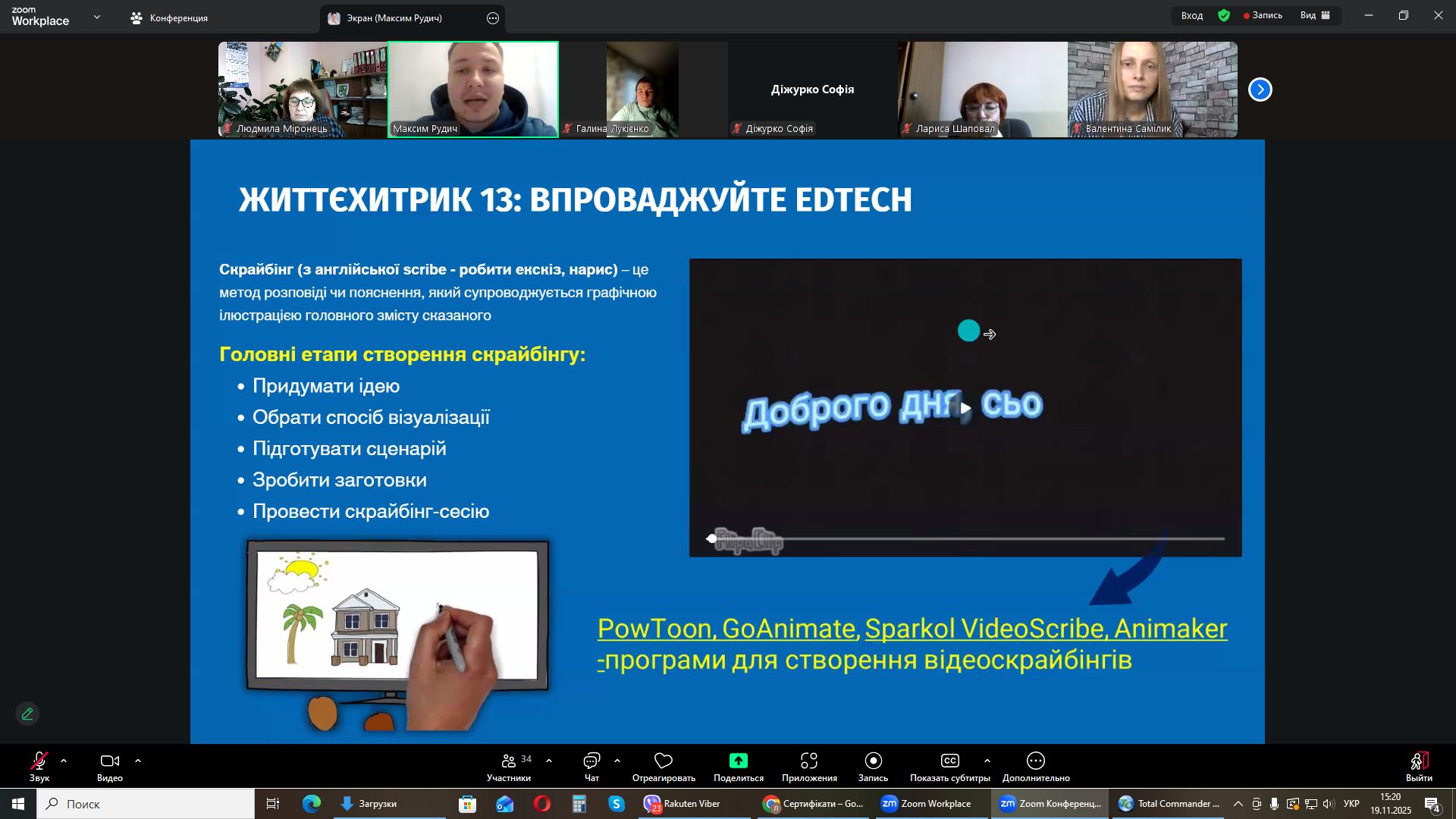Viewport: 1456px width, 819px height.
Task: Open the Chat panel icon
Action: click(x=591, y=761)
